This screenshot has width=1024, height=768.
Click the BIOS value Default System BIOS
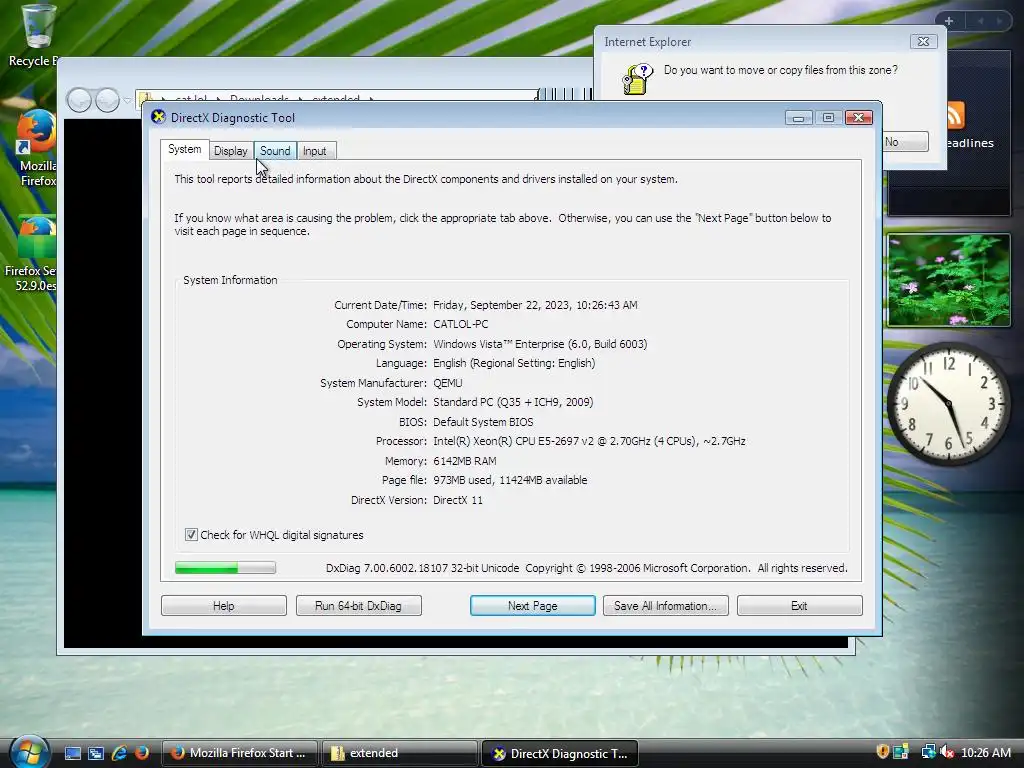[x=483, y=422]
